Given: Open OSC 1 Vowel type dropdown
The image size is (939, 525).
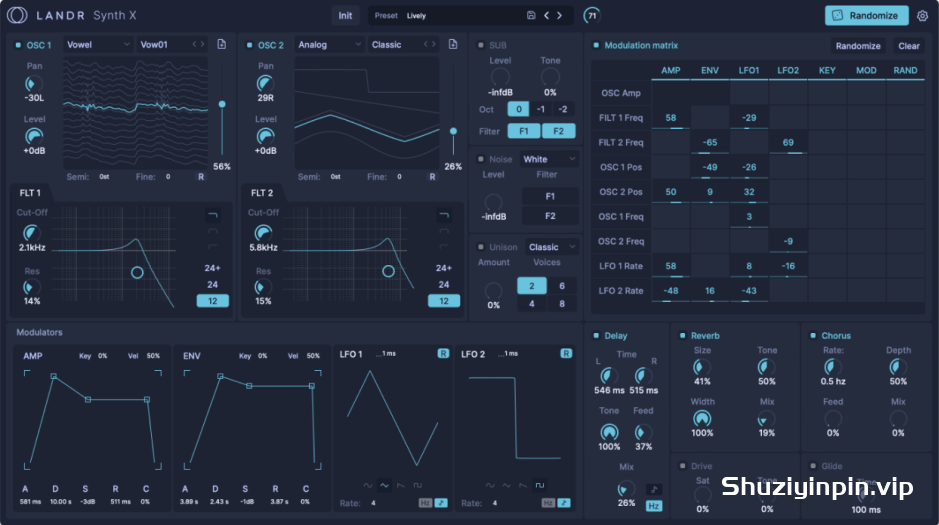Looking at the screenshot, I should [98, 44].
